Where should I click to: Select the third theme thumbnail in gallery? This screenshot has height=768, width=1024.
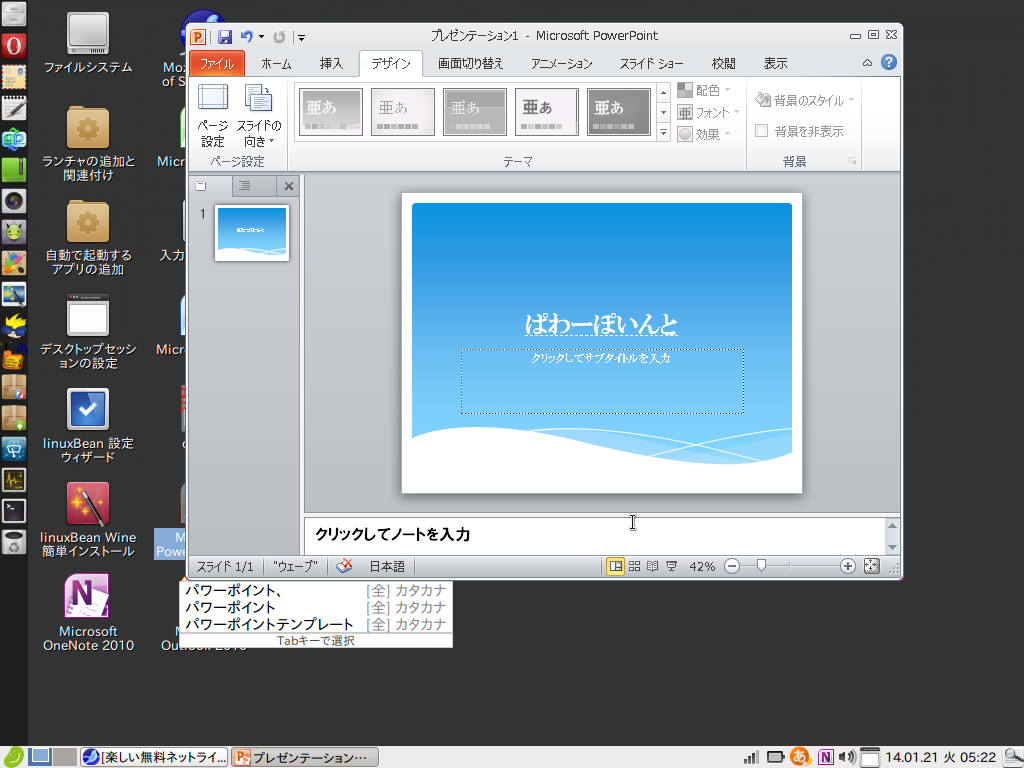(x=475, y=112)
